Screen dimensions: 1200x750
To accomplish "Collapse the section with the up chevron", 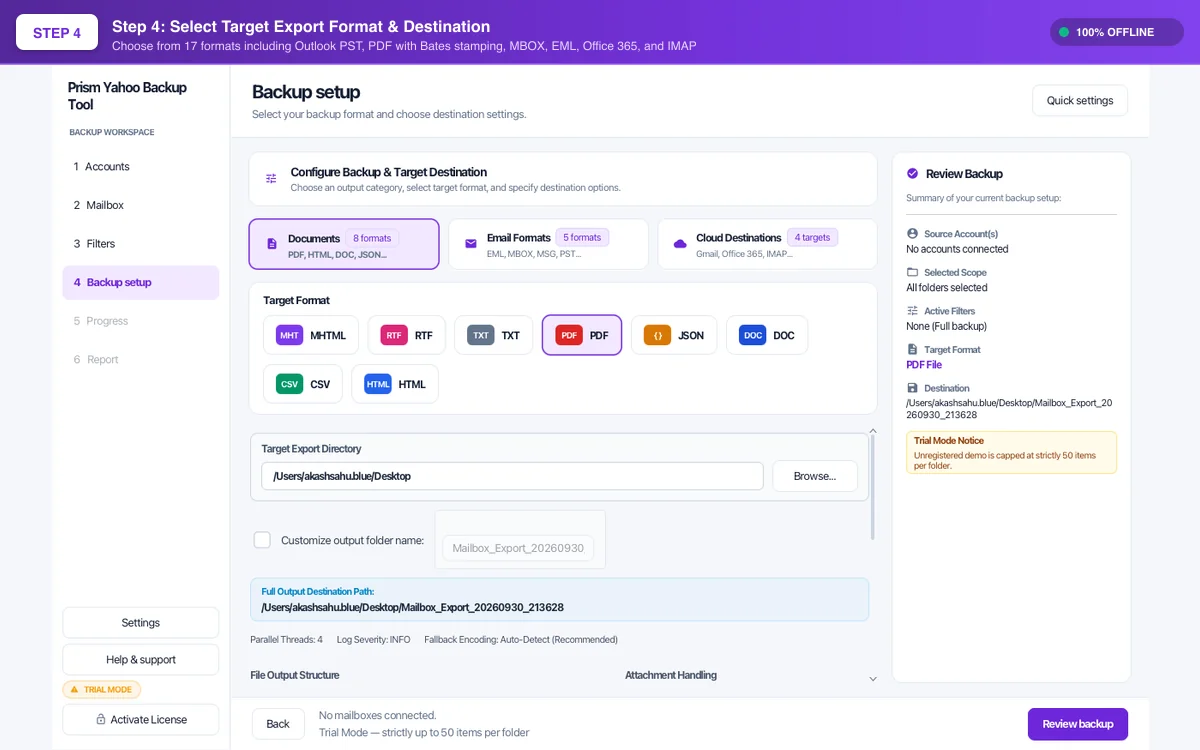I will click(872, 431).
